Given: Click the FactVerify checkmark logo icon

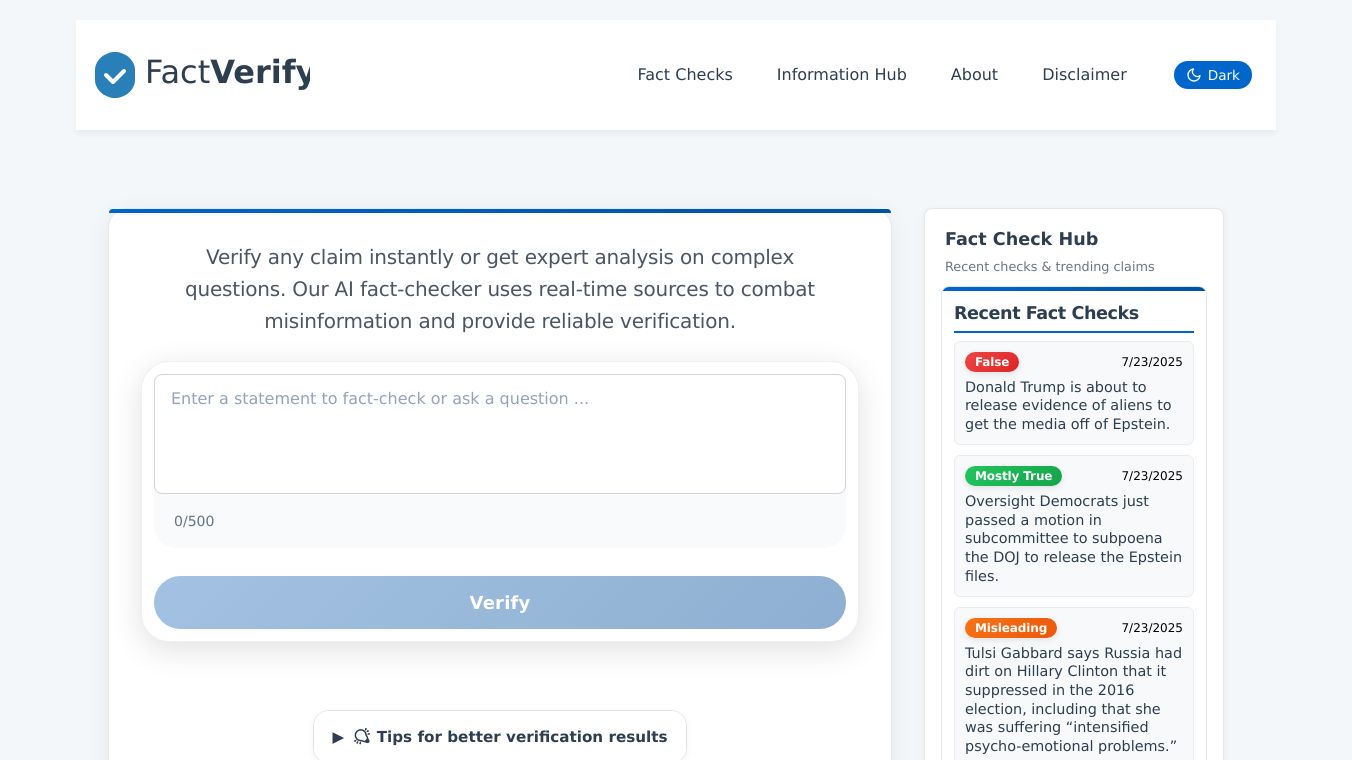Looking at the screenshot, I should (115, 75).
